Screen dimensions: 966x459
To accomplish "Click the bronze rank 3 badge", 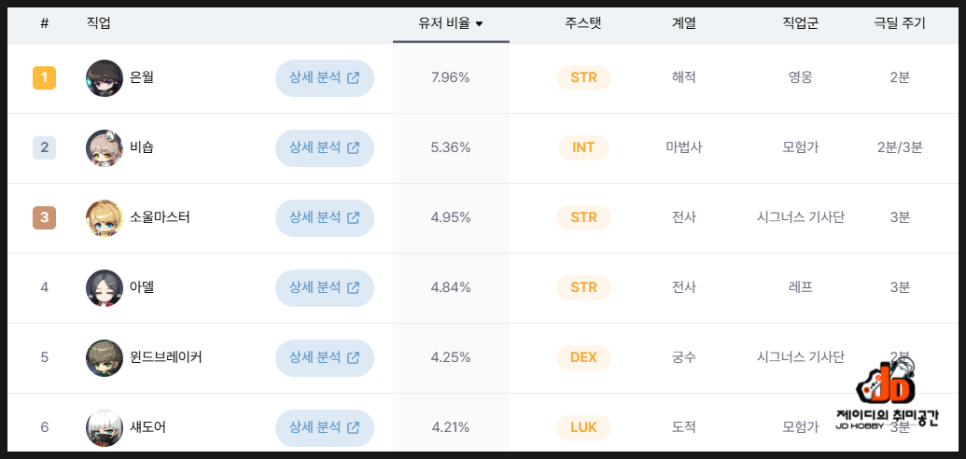I will point(44,217).
